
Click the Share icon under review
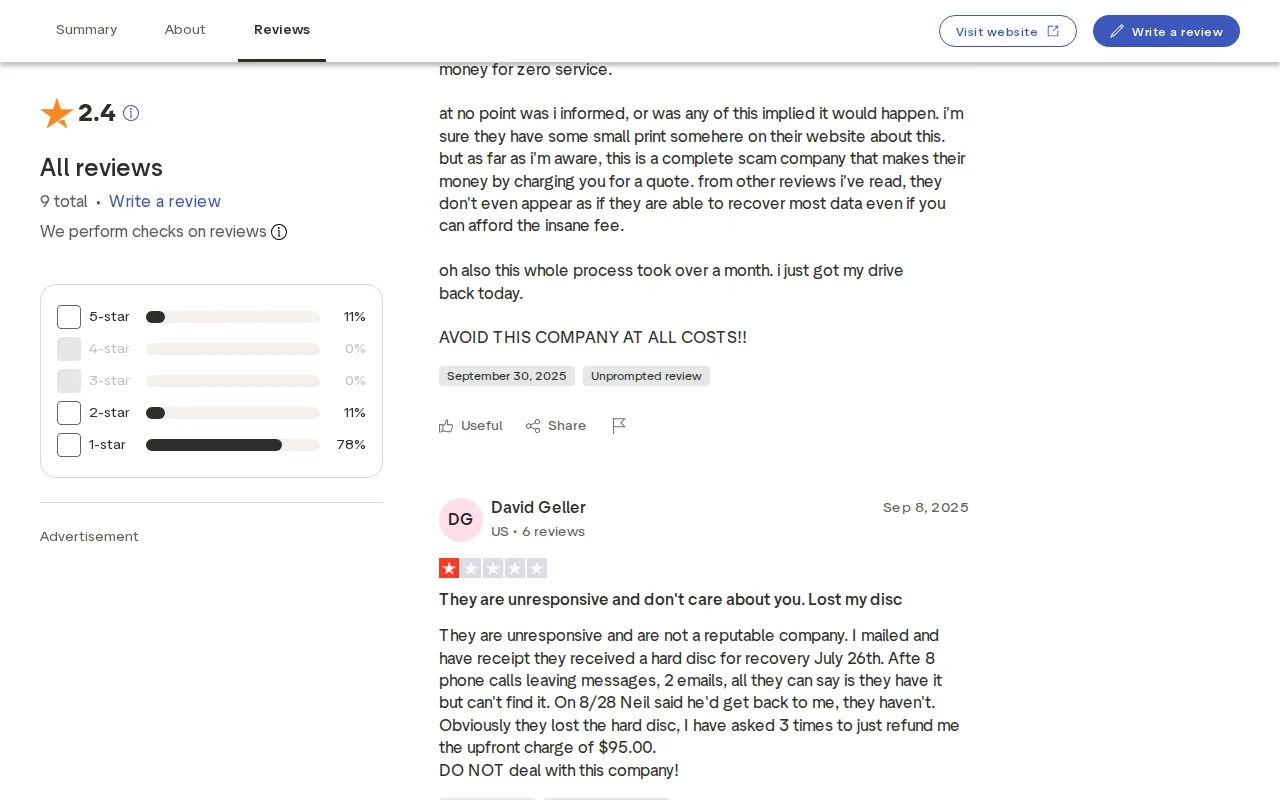(533, 426)
